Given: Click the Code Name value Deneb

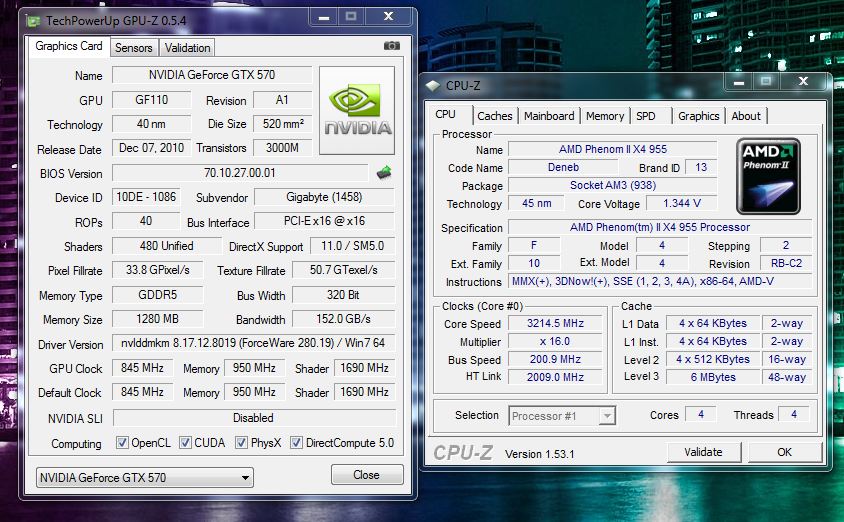Looking at the screenshot, I should 563,167.
